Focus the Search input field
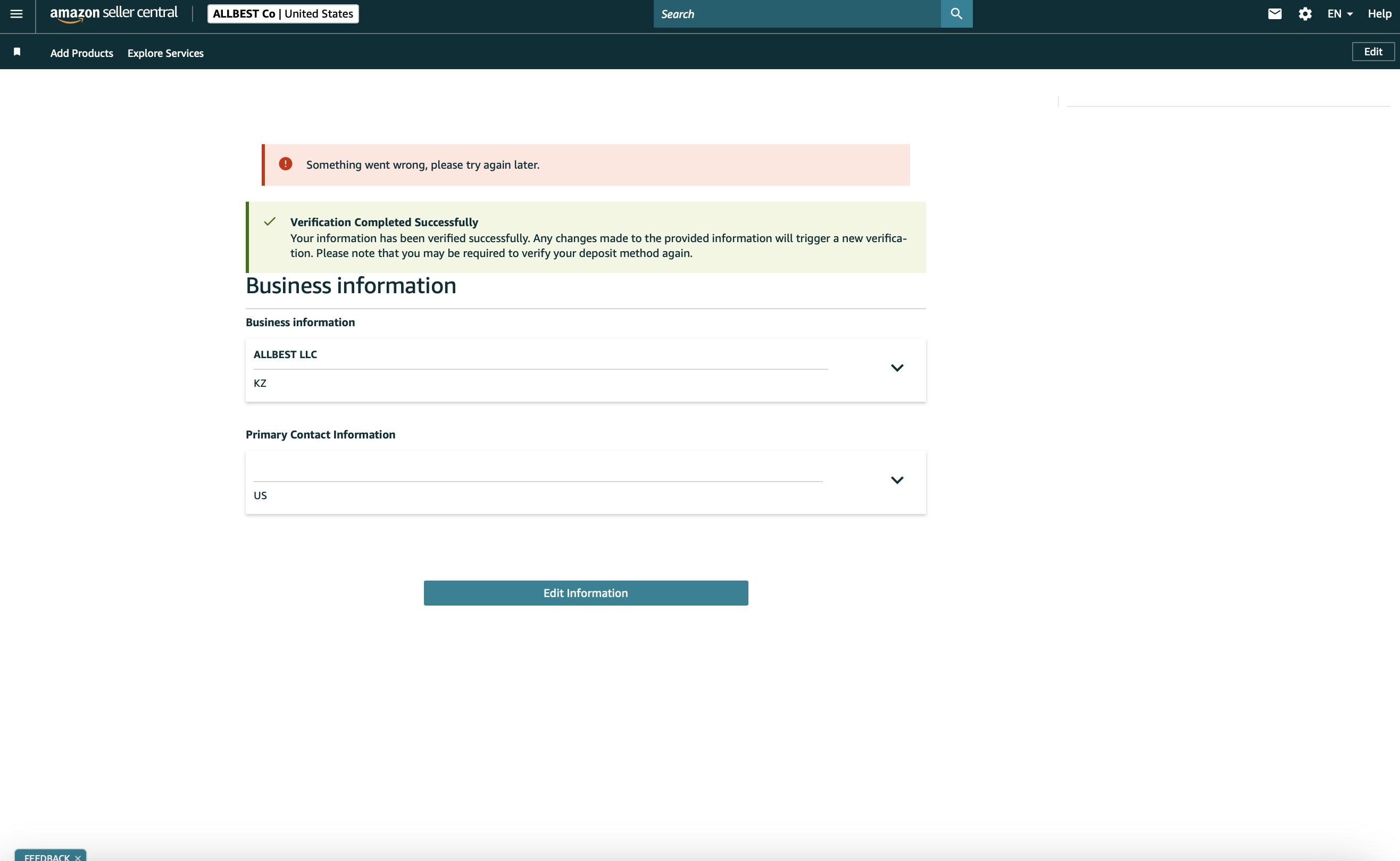 tap(797, 14)
